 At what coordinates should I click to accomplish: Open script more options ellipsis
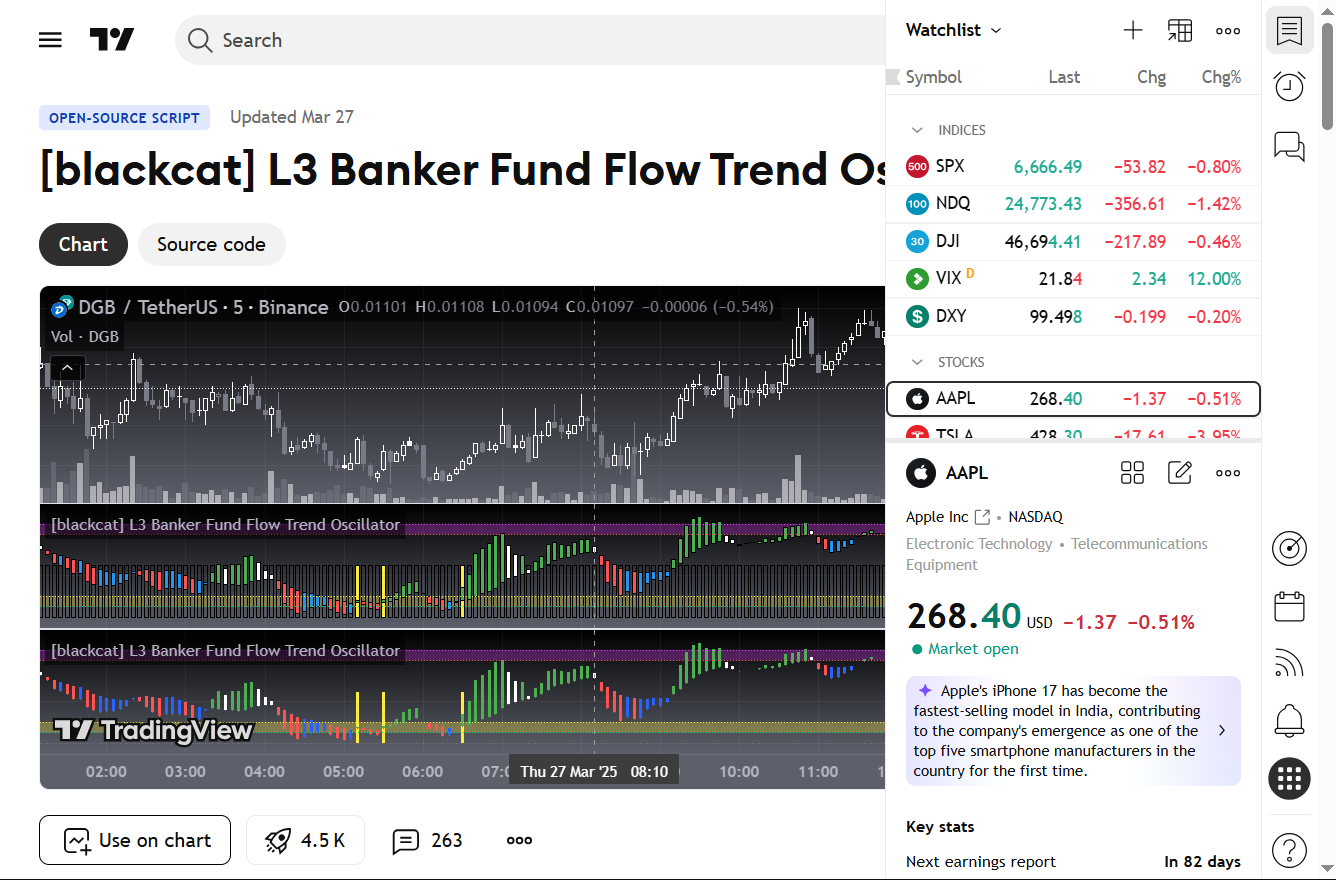coord(519,840)
